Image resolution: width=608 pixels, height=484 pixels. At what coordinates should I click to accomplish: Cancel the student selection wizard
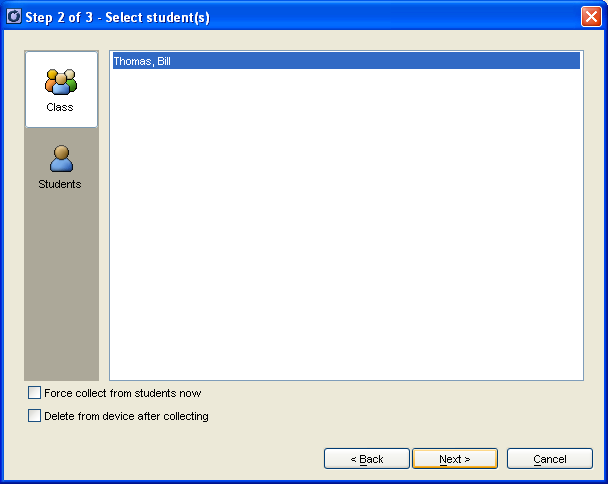coord(549,459)
